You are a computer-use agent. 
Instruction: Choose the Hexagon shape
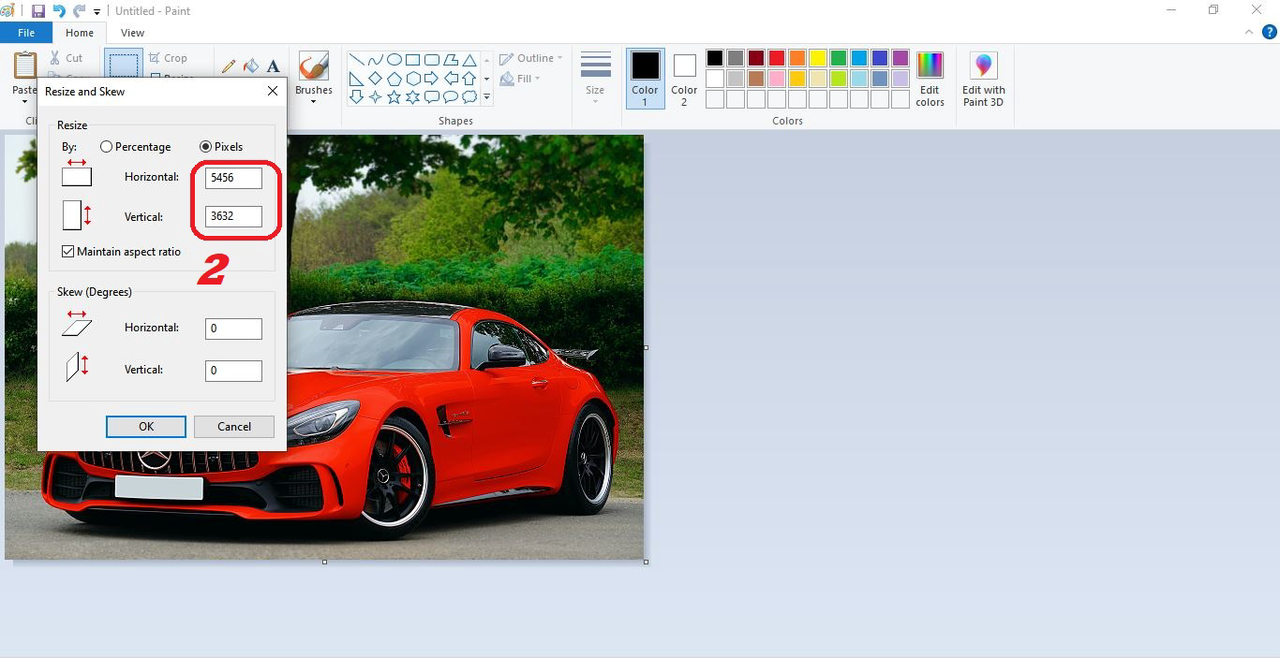(x=413, y=78)
